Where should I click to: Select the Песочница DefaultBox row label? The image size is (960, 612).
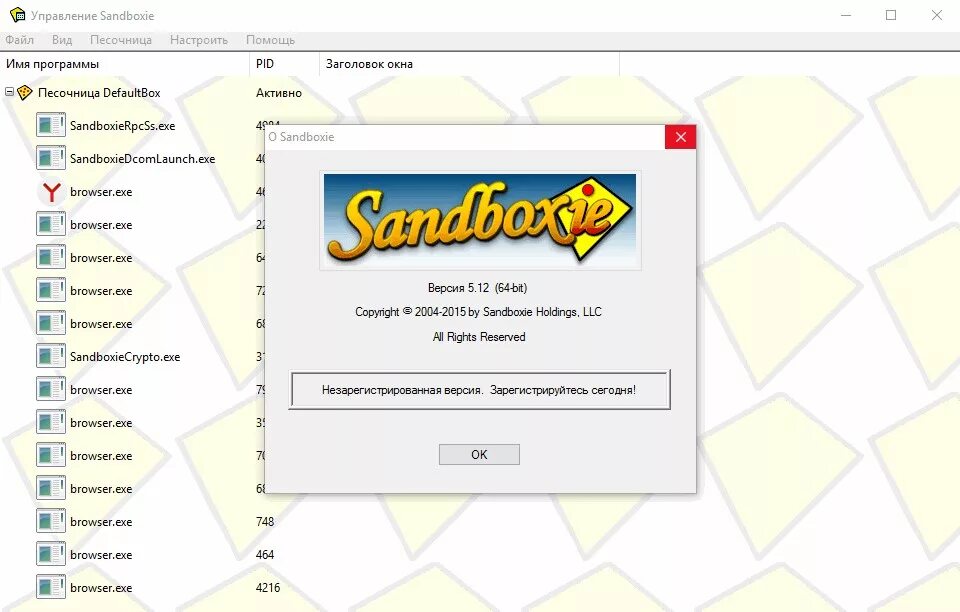99,93
